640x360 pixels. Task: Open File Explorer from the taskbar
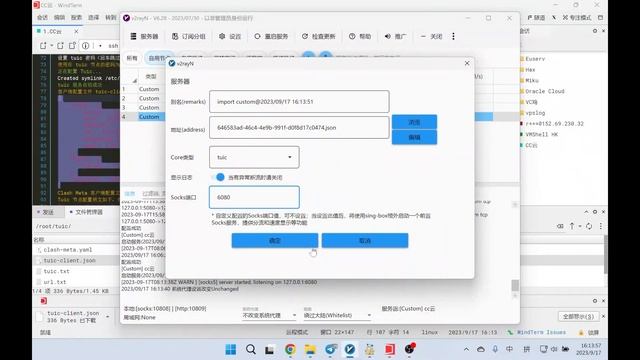(310, 349)
